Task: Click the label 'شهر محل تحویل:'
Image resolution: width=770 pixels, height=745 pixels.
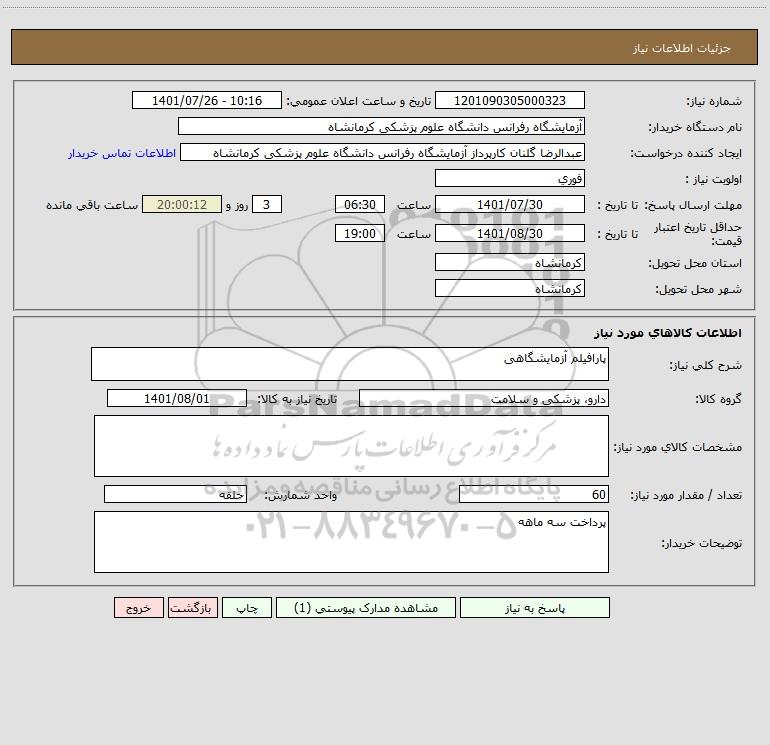Action: coord(698,289)
